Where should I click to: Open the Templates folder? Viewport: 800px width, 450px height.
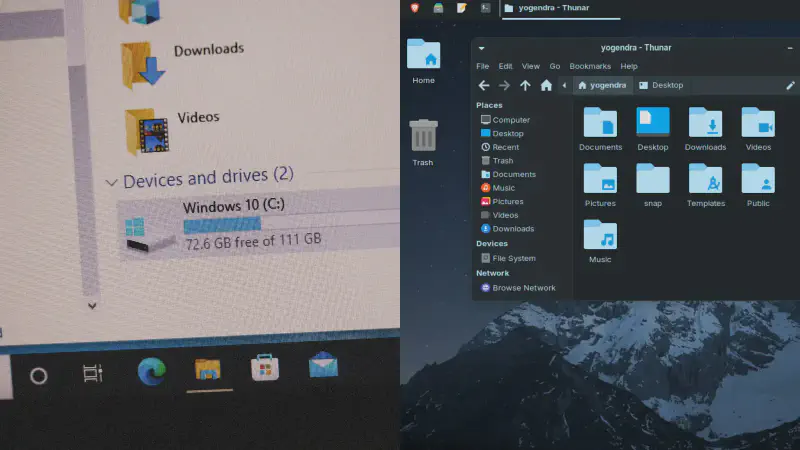click(706, 185)
